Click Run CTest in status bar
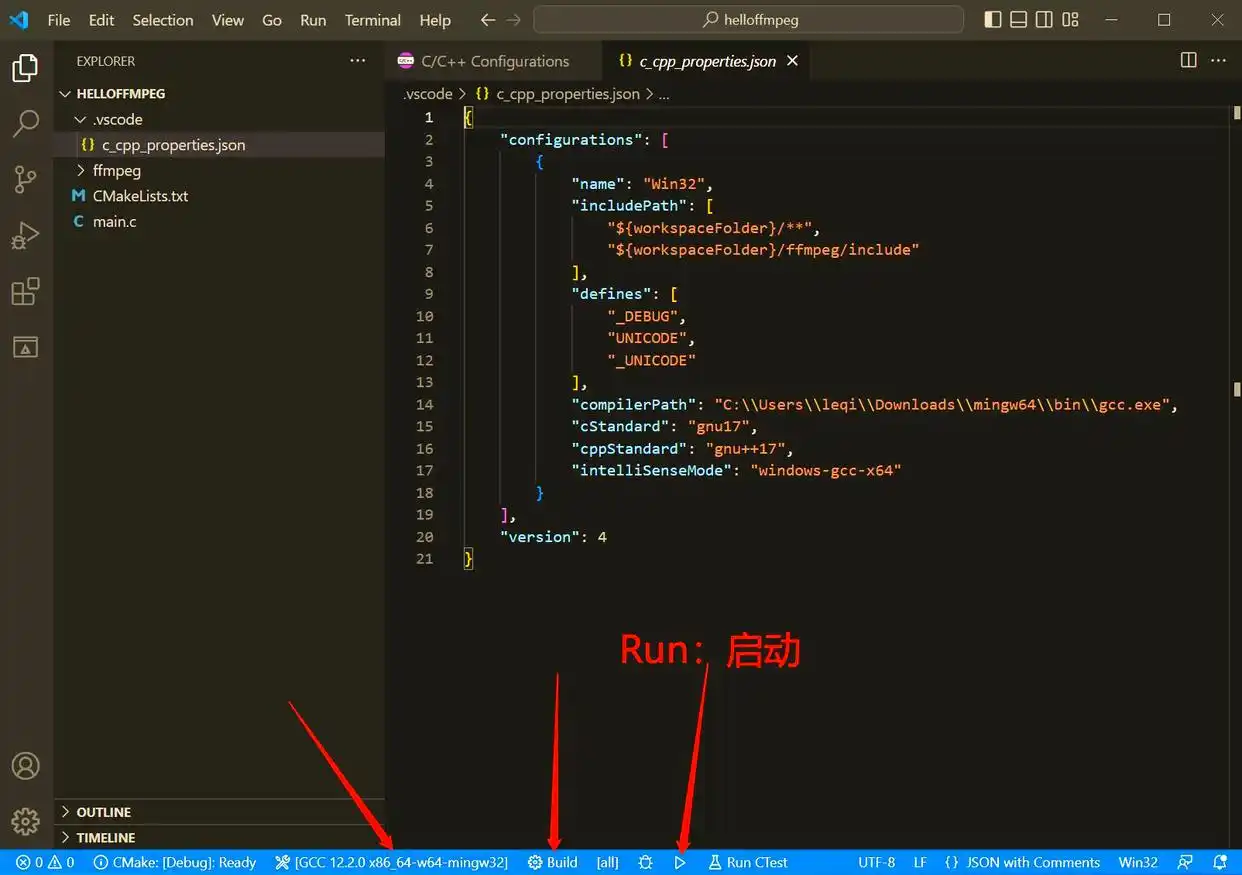This screenshot has height=875, width=1242. click(748, 862)
